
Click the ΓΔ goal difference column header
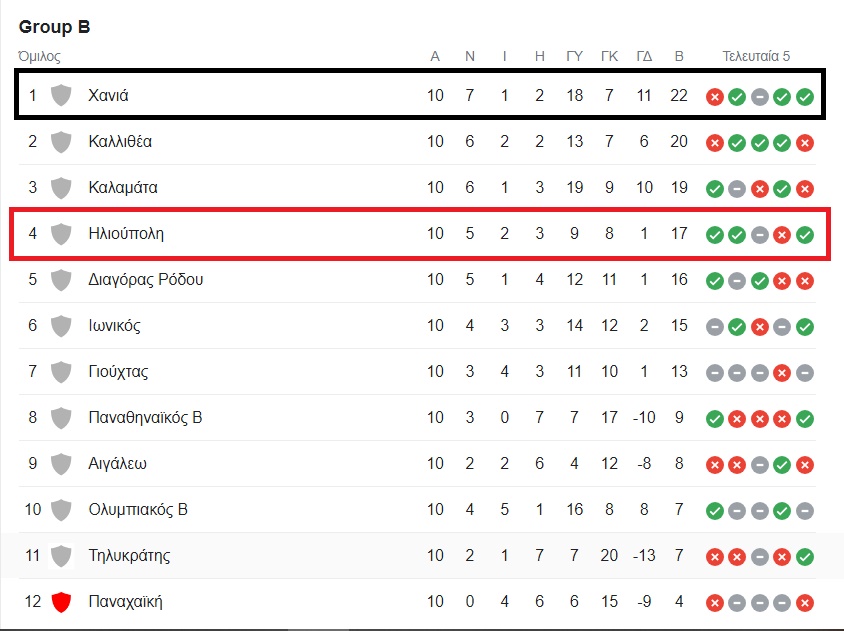tap(644, 56)
